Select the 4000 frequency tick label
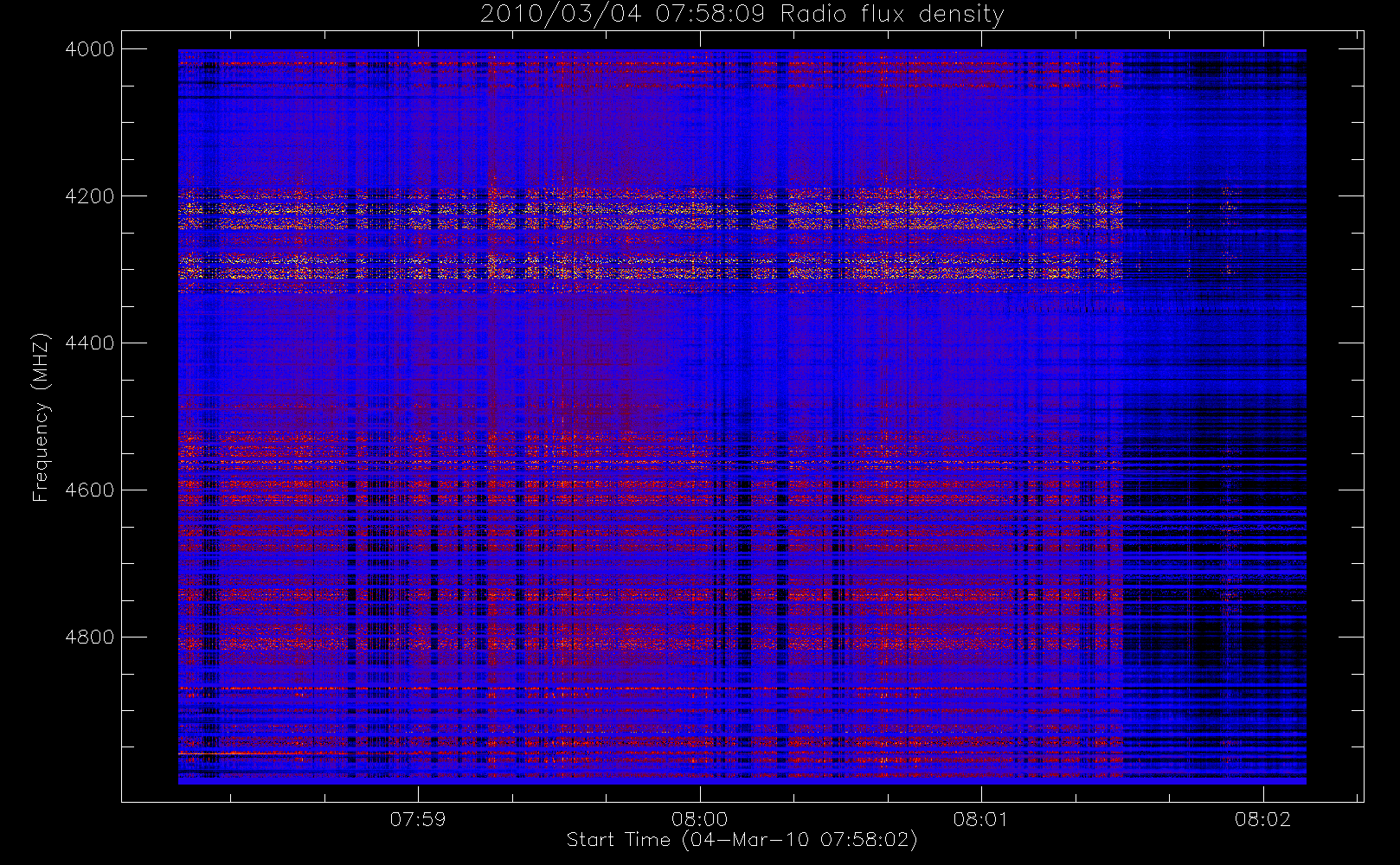The height and width of the screenshot is (865, 1400). click(89, 49)
